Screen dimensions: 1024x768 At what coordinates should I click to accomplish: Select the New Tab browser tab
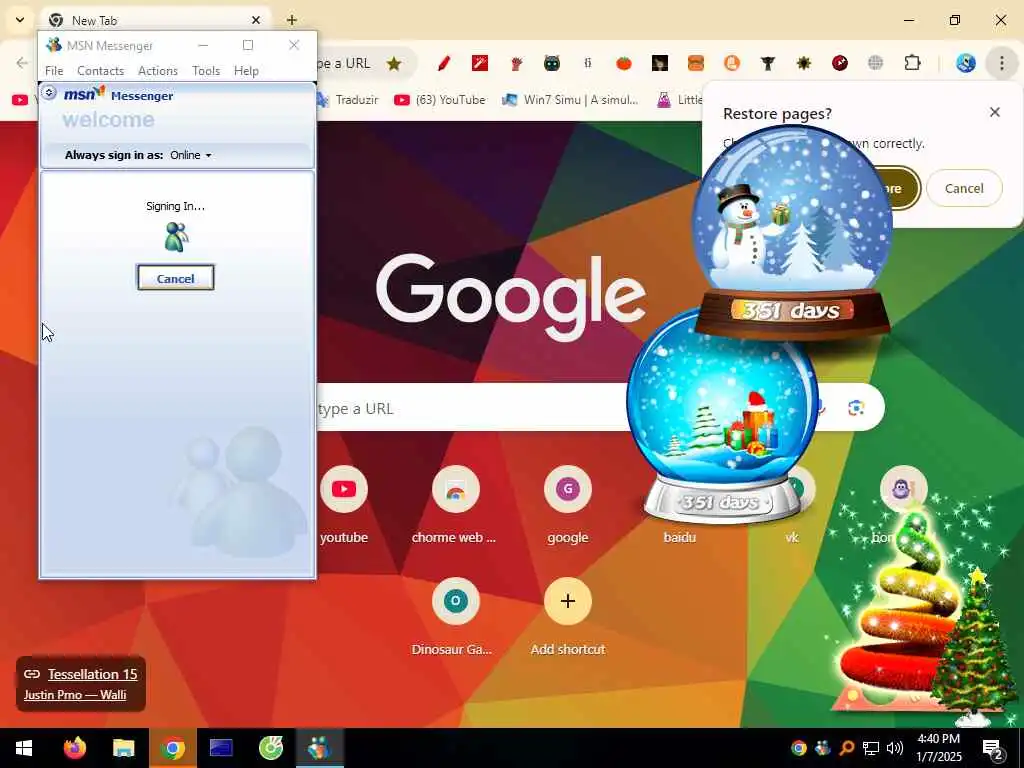(155, 20)
